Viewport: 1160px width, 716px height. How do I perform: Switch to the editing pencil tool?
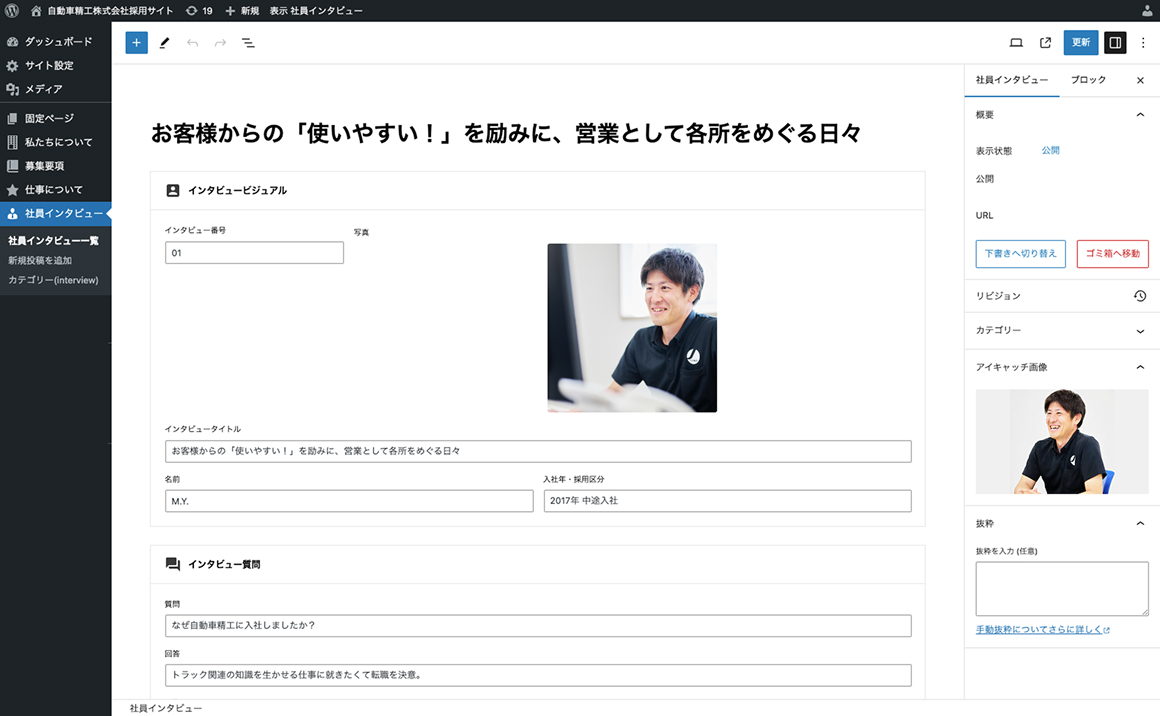pos(164,43)
